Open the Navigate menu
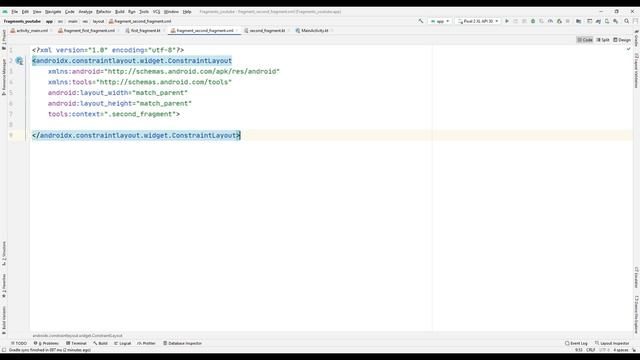640x360 pixels. point(53,12)
